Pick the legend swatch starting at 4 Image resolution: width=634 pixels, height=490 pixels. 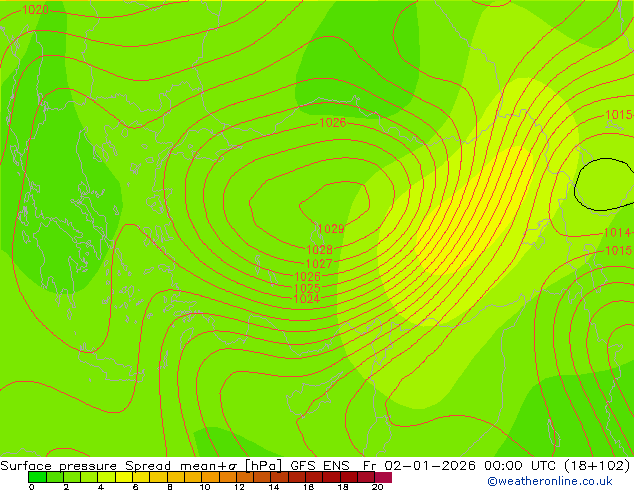pos(106,477)
